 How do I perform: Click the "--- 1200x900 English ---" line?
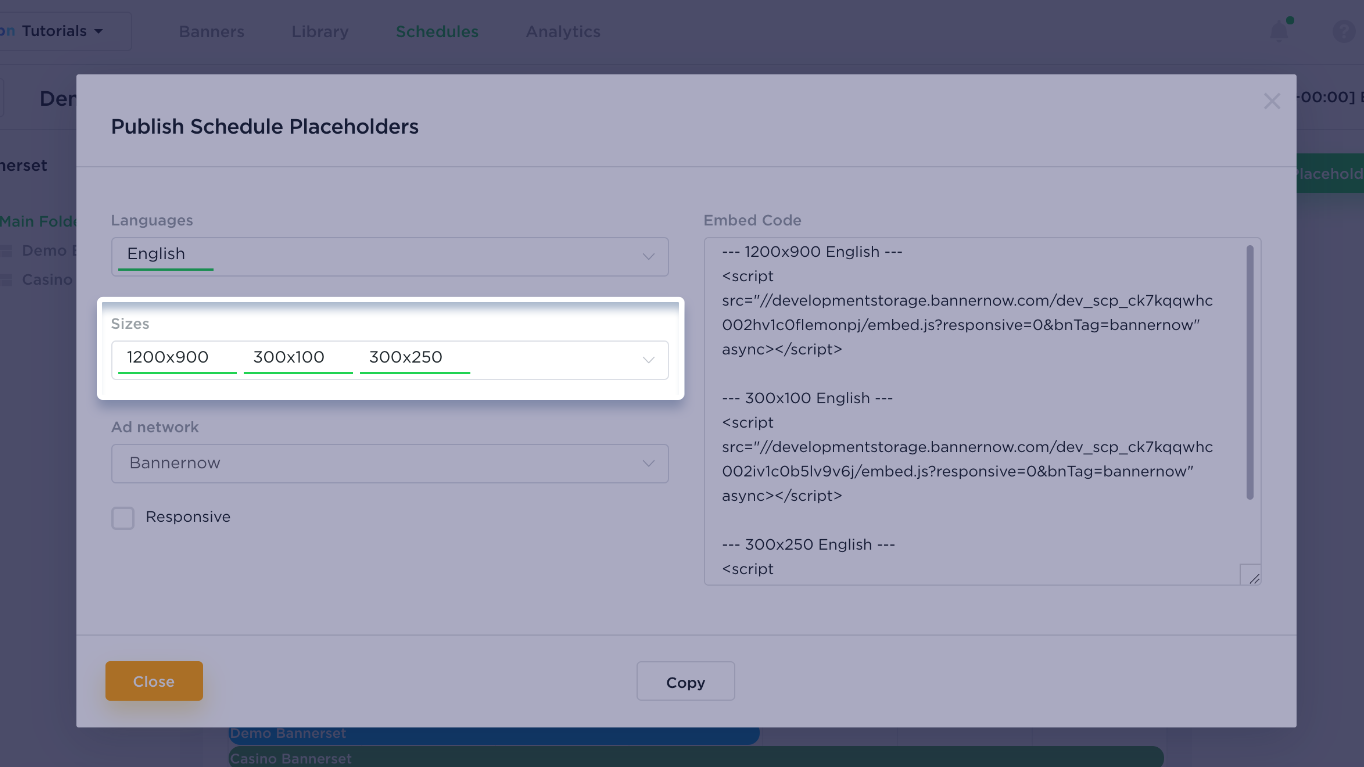click(x=812, y=252)
